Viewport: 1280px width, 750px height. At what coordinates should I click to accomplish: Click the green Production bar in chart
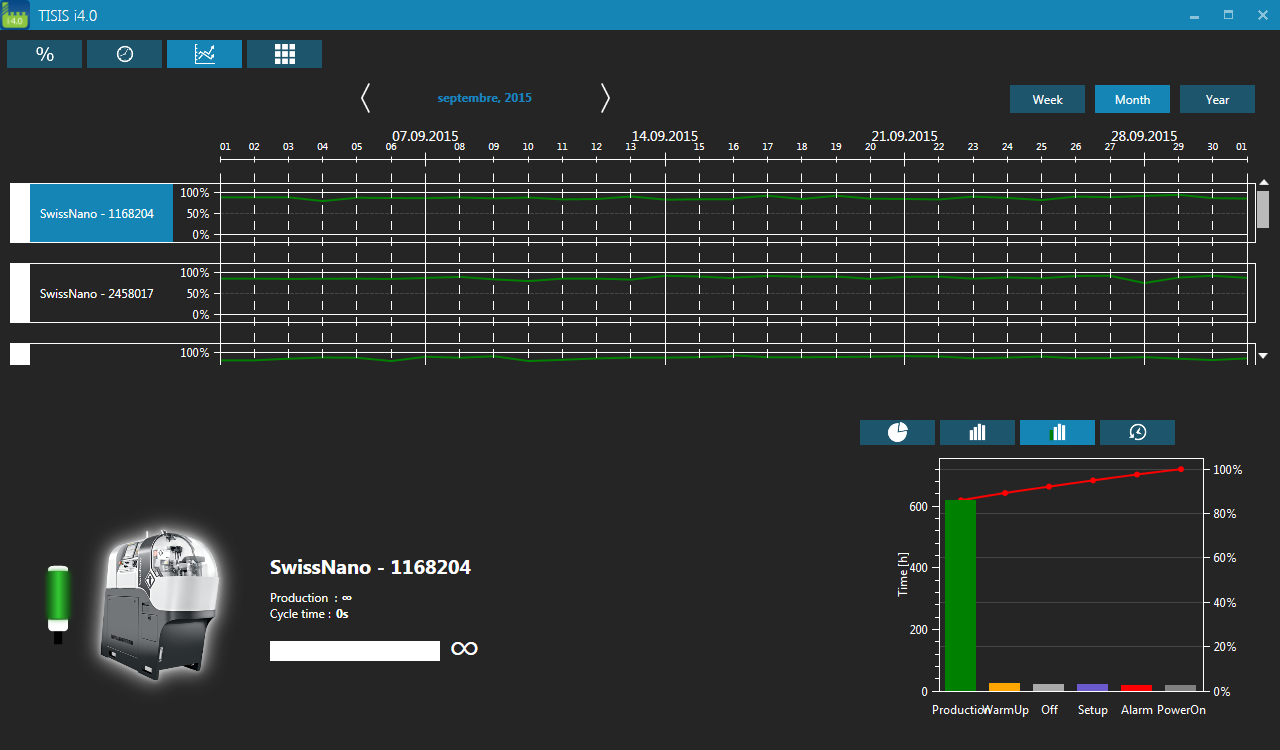[x=960, y=595]
